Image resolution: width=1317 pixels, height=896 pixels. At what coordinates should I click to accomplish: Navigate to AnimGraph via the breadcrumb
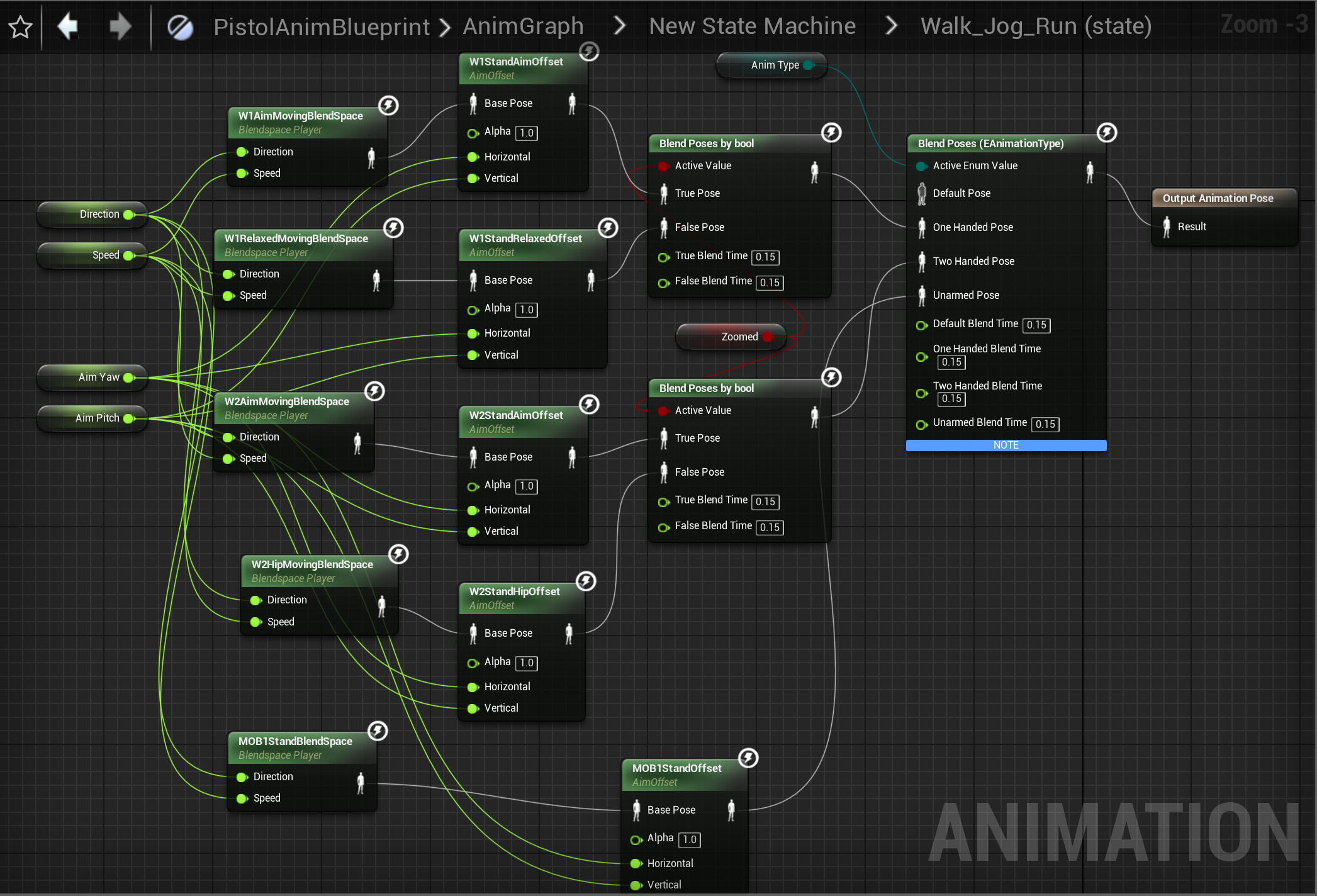pos(523,26)
